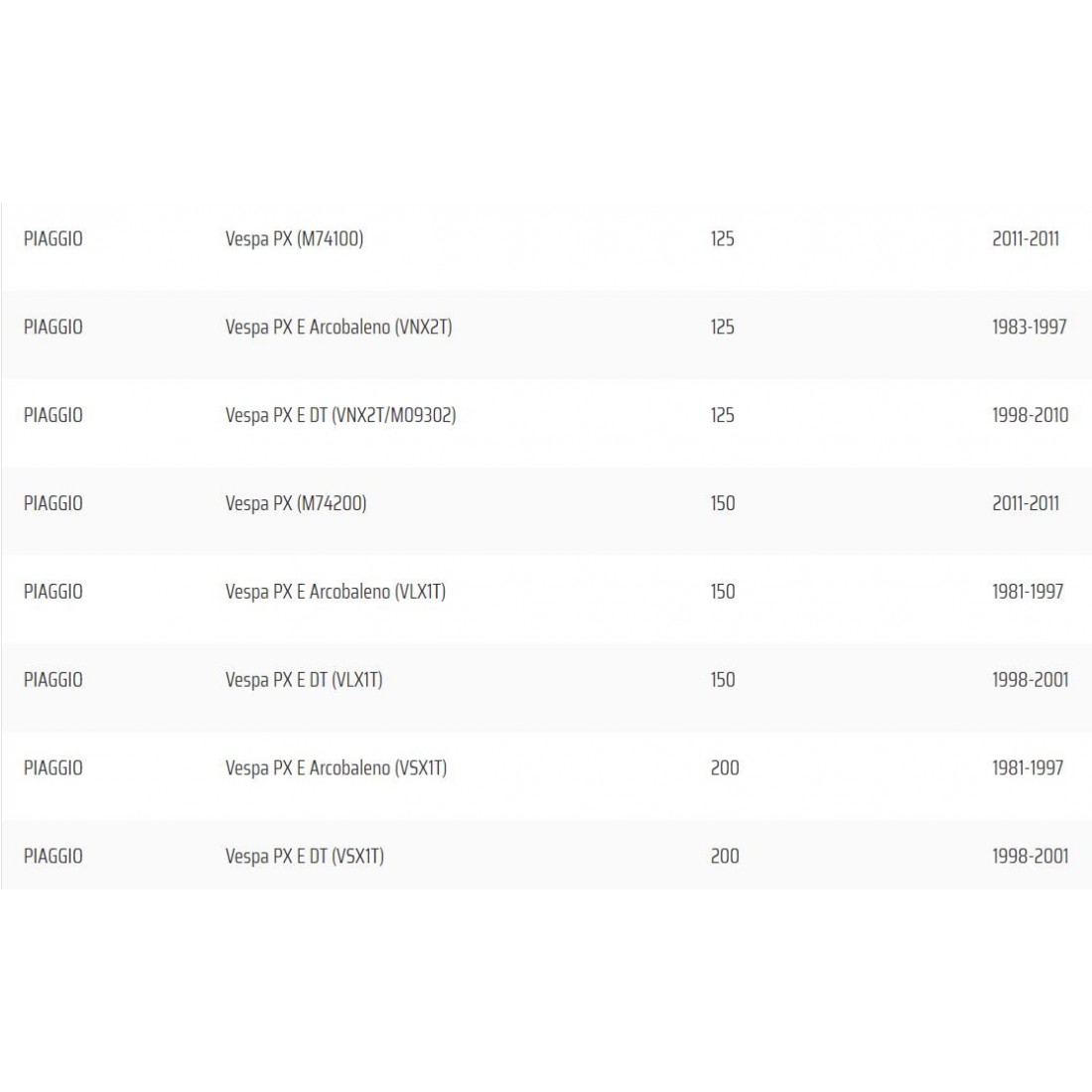Click the Vespa PX (M74100) model cell
The height and width of the screenshot is (1092, 1092).
coord(294,238)
